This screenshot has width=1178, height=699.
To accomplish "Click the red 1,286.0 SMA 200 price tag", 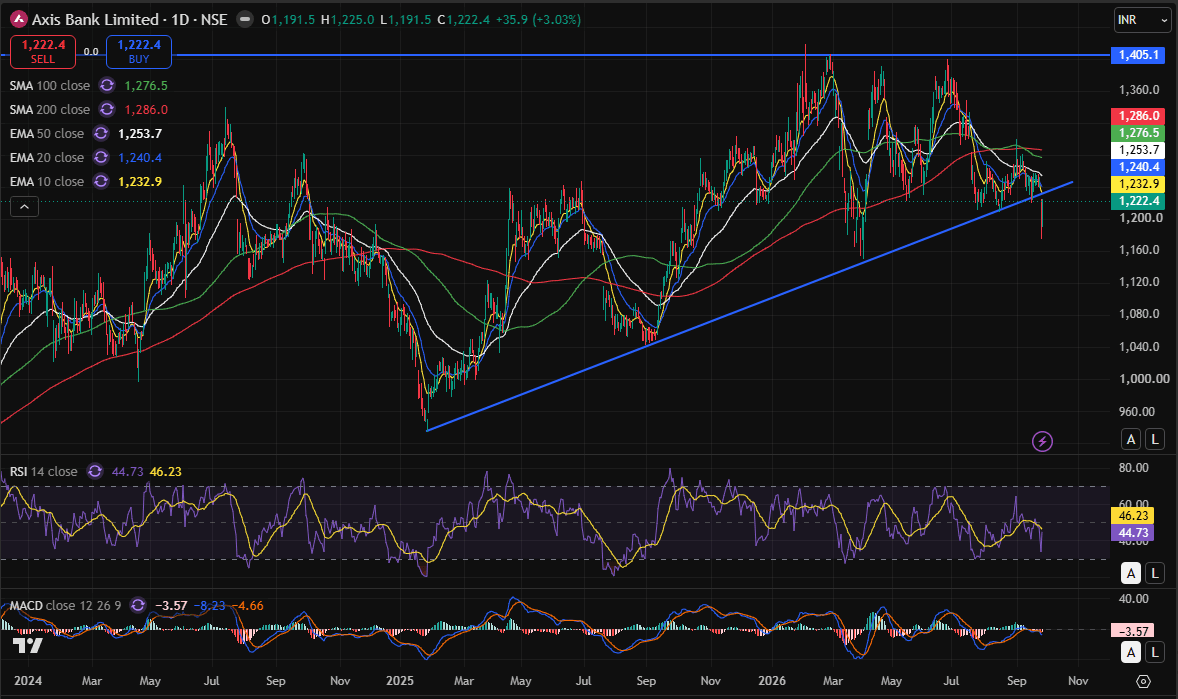I will coord(1137,116).
